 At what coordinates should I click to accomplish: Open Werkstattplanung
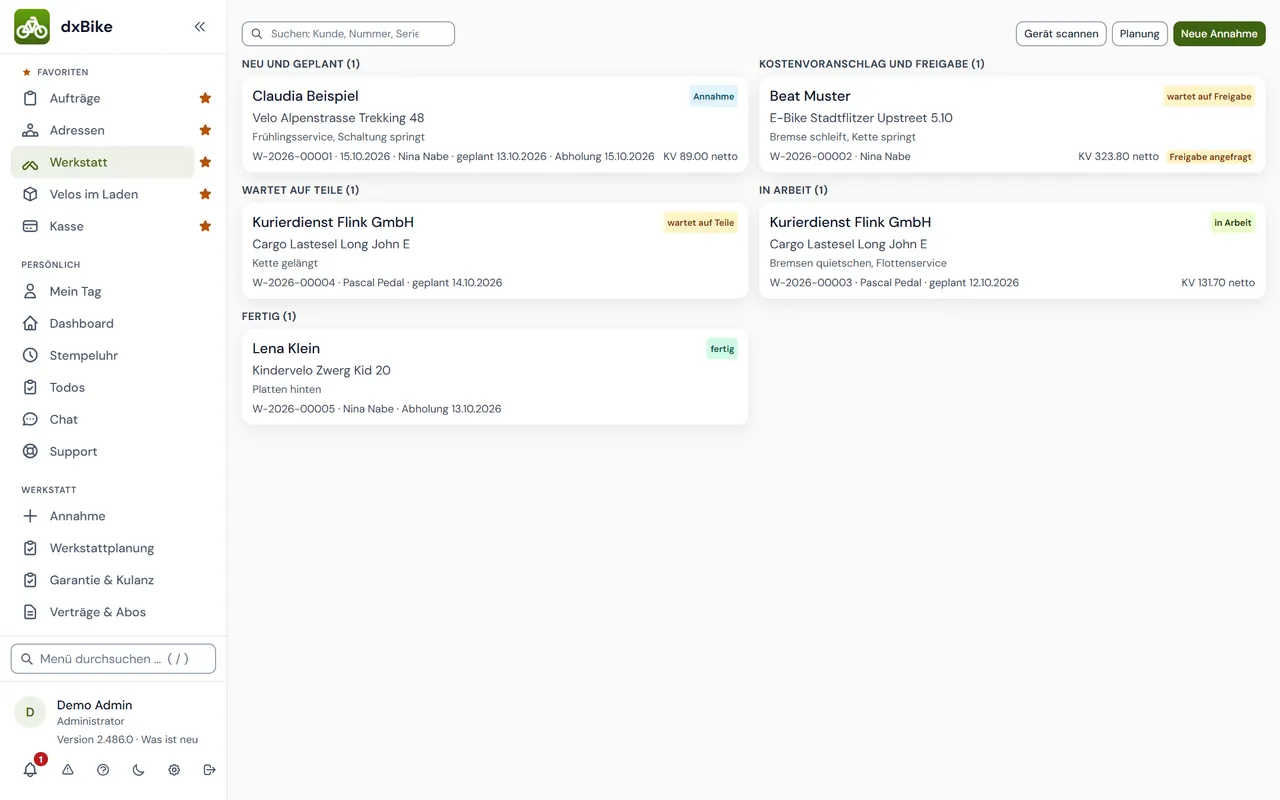point(113,548)
